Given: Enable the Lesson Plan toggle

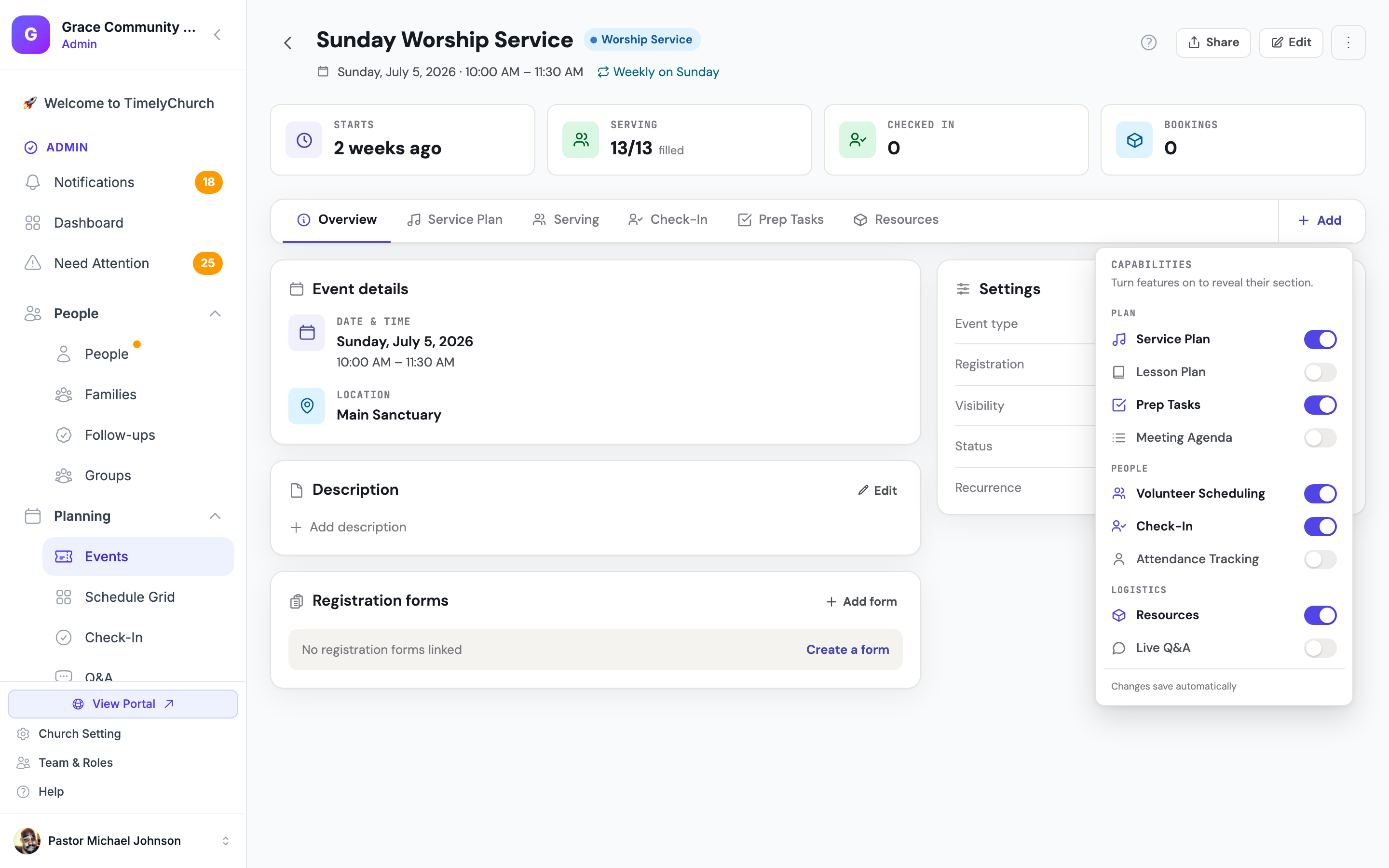Looking at the screenshot, I should (x=1320, y=372).
